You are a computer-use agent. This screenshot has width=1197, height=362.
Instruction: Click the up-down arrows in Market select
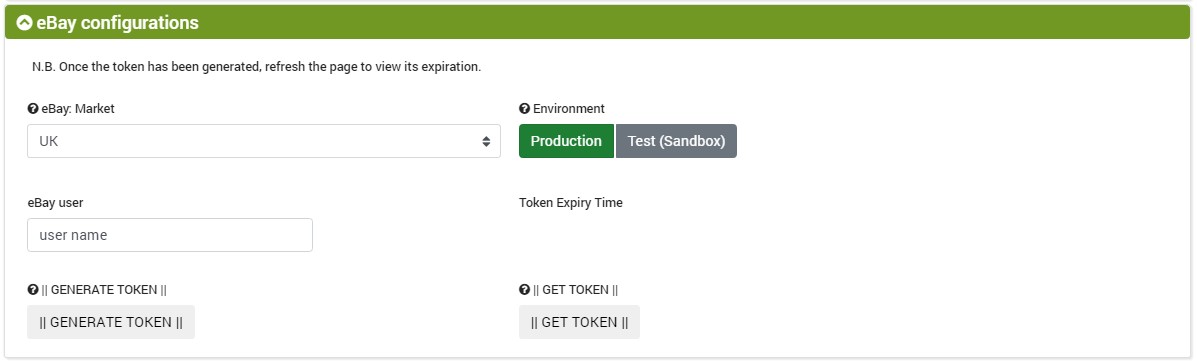coord(486,141)
